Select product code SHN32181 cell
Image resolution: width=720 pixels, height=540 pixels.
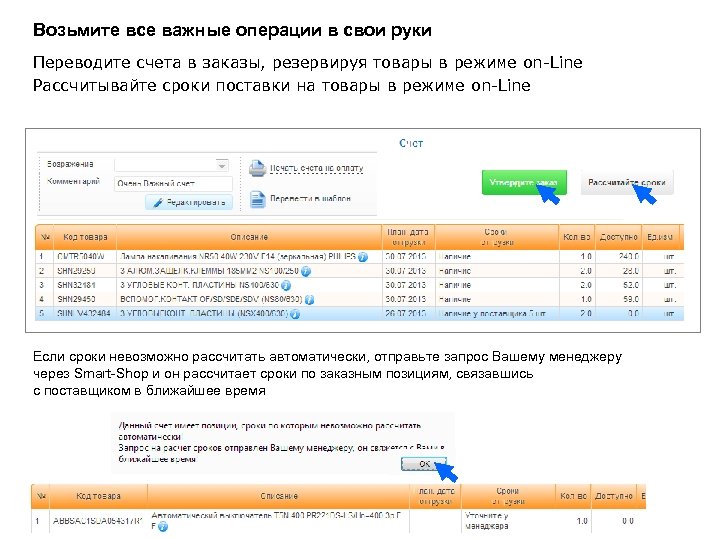[x=76, y=285]
